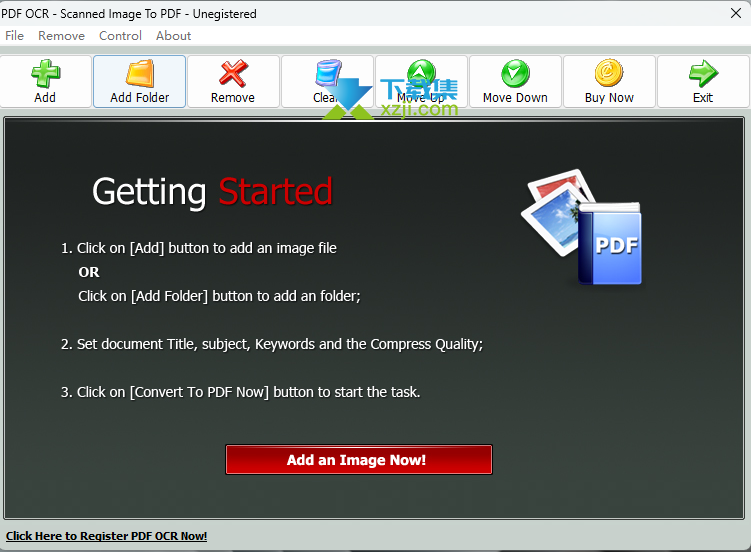Image resolution: width=751 pixels, height=552 pixels.
Task: Click step 3 Convert To PDF Now text
Action: tap(240, 392)
